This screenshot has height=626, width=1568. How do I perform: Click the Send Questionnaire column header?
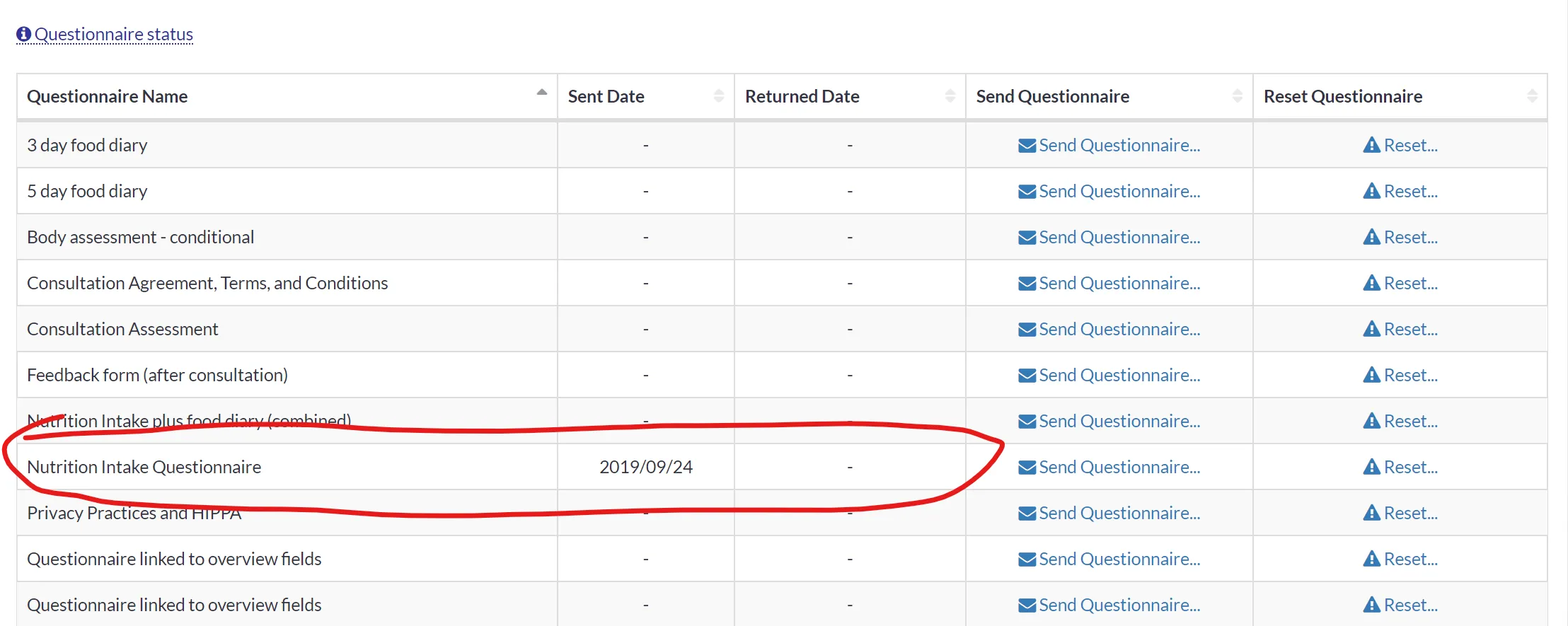1052,96
